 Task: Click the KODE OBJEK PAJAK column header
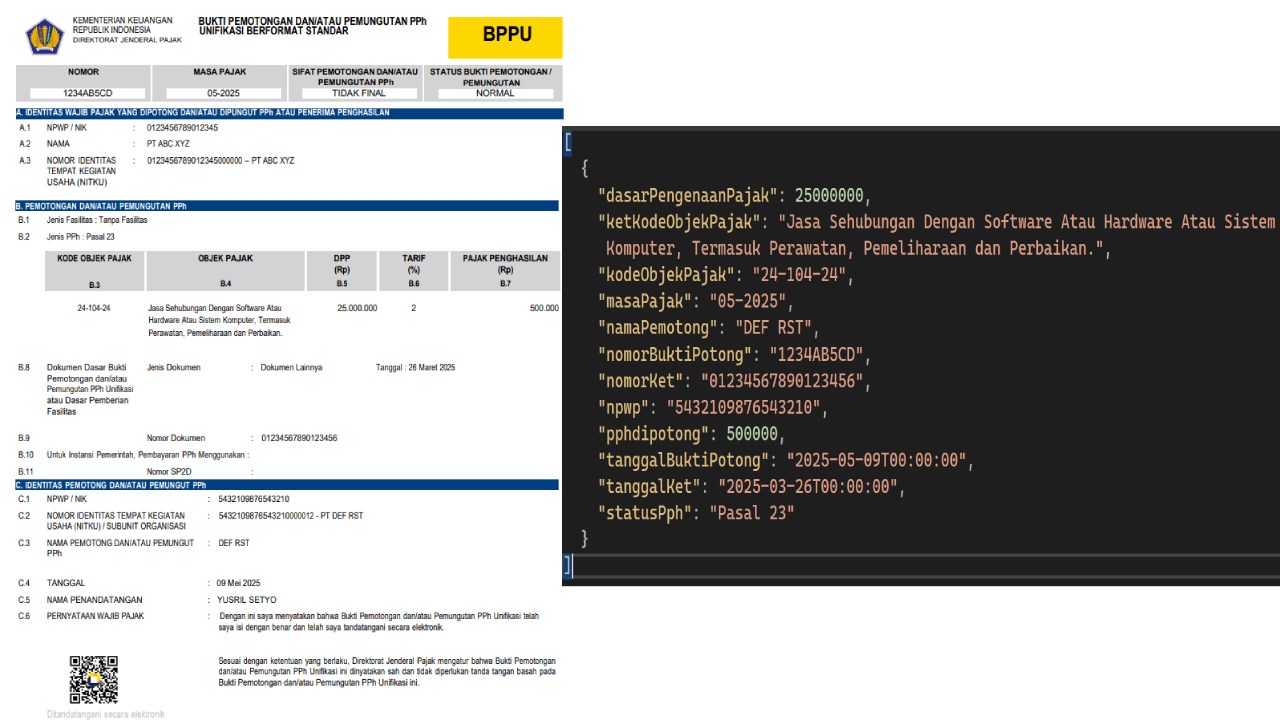point(94,271)
